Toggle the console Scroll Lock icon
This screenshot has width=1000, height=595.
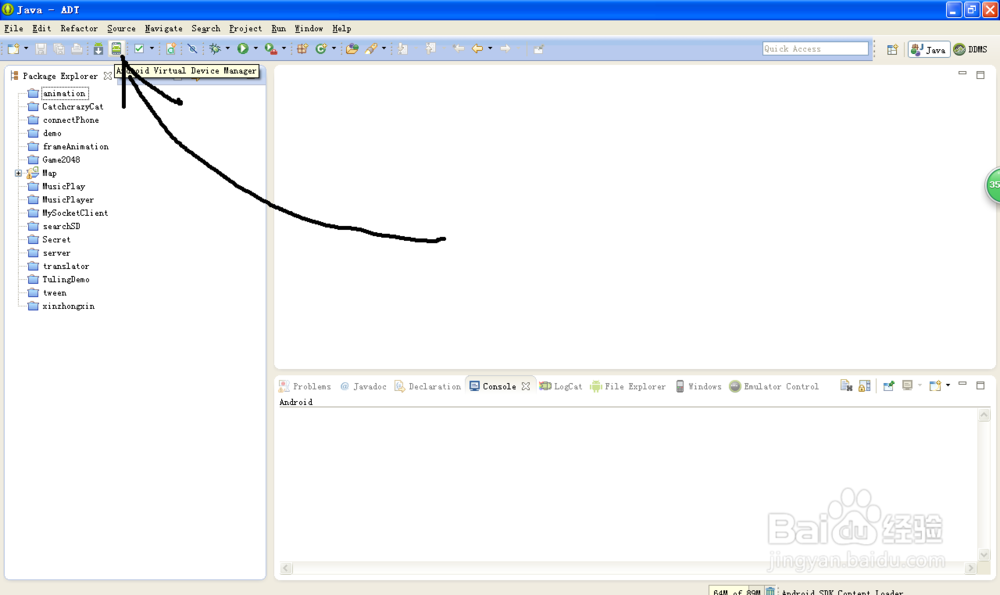[x=864, y=386]
